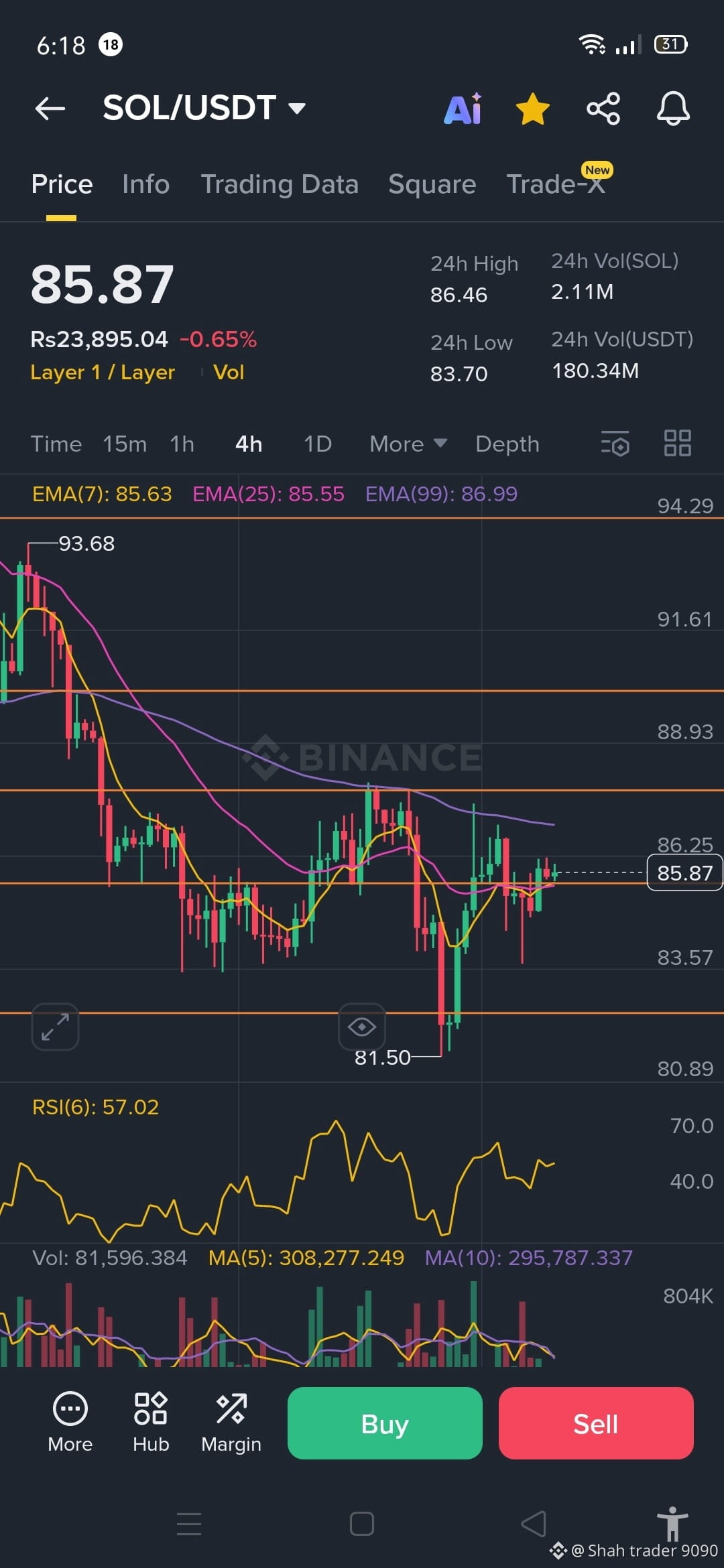Tap the red Sell button
Viewport: 724px width, 1568px height.
click(x=596, y=1423)
